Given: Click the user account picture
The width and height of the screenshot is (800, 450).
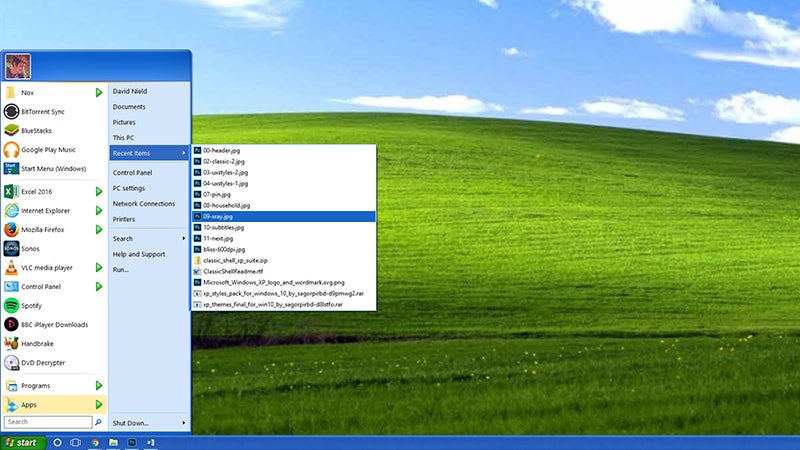Looking at the screenshot, I should point(17,67).
